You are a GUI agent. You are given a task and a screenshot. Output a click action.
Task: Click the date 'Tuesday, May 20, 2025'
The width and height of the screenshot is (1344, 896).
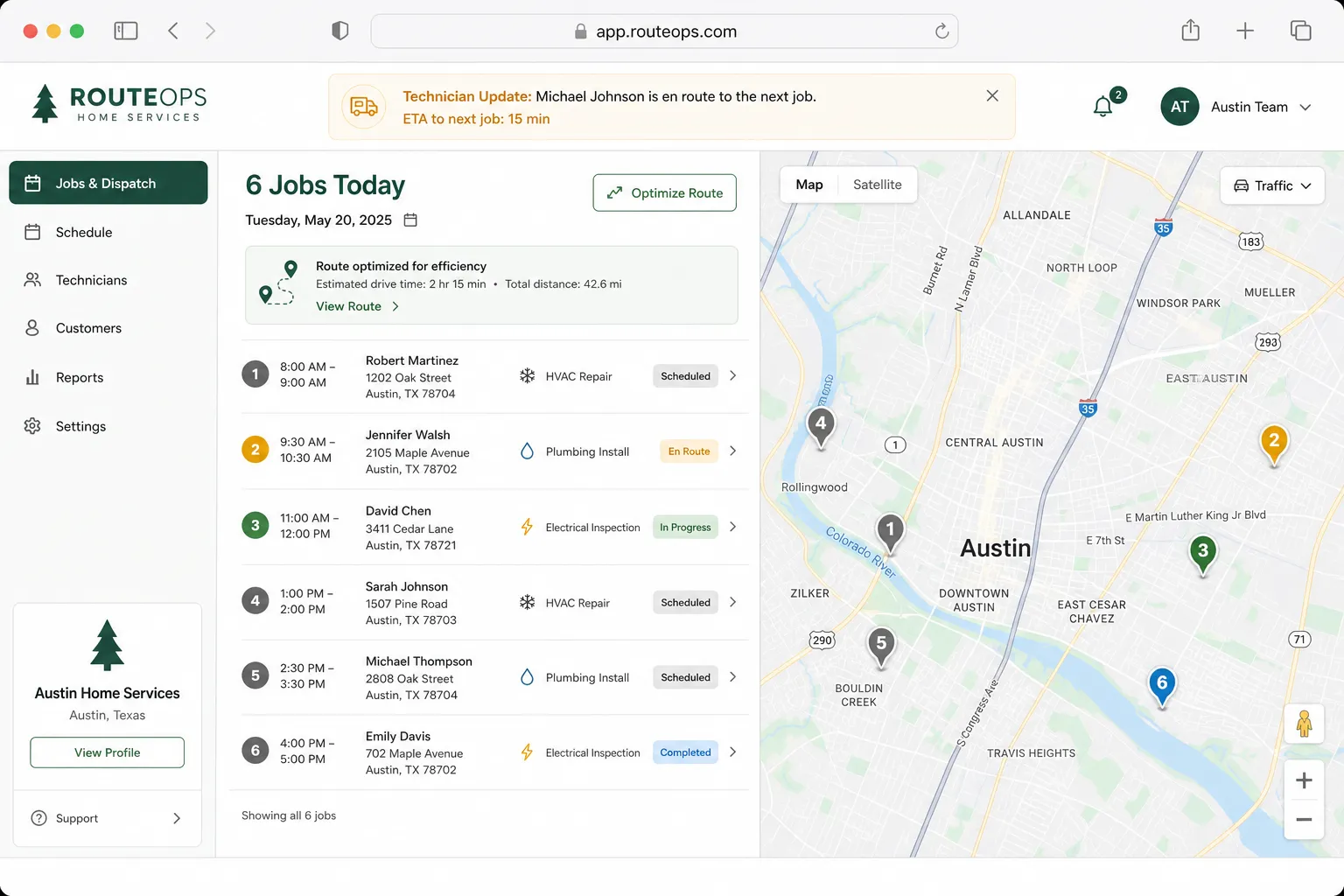click(318, 220)
